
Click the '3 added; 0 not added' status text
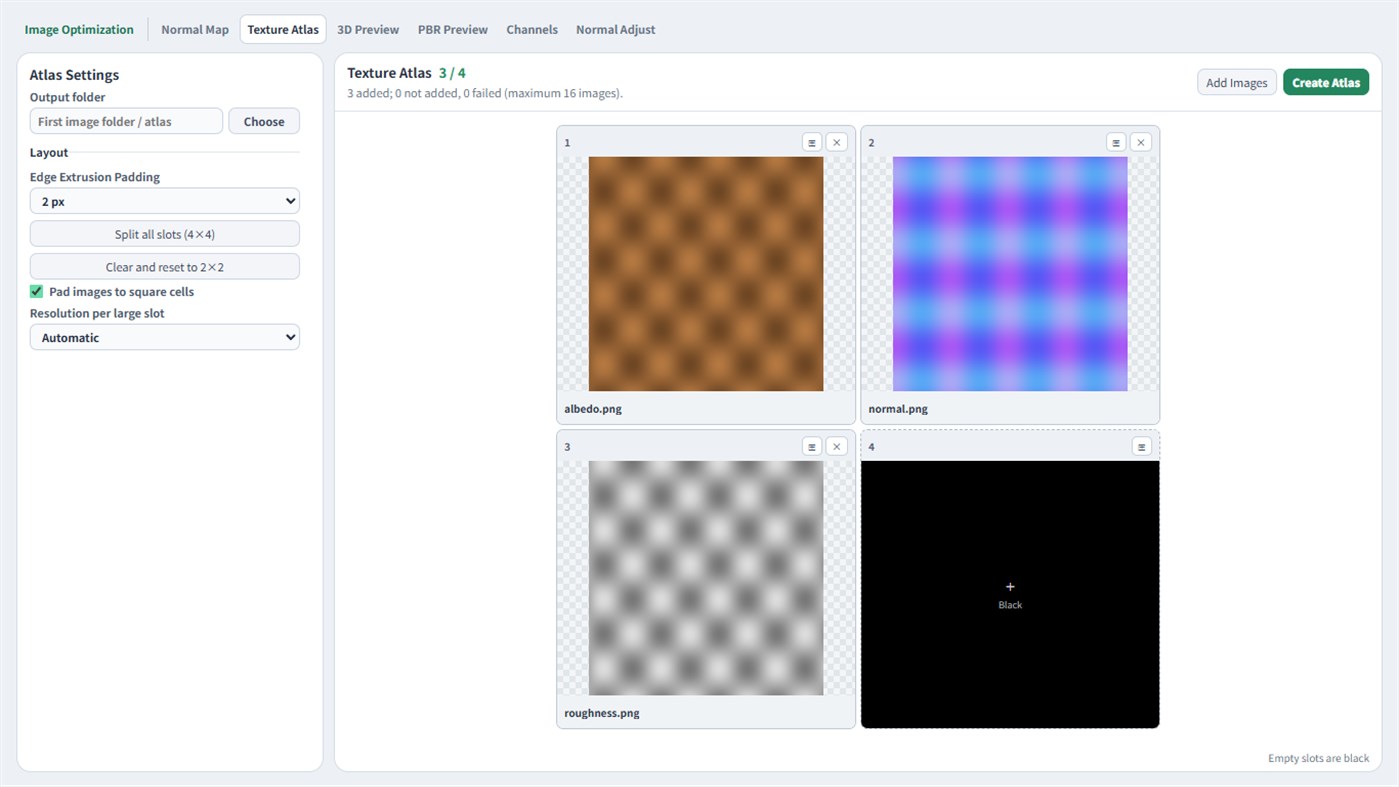(485, 93)
